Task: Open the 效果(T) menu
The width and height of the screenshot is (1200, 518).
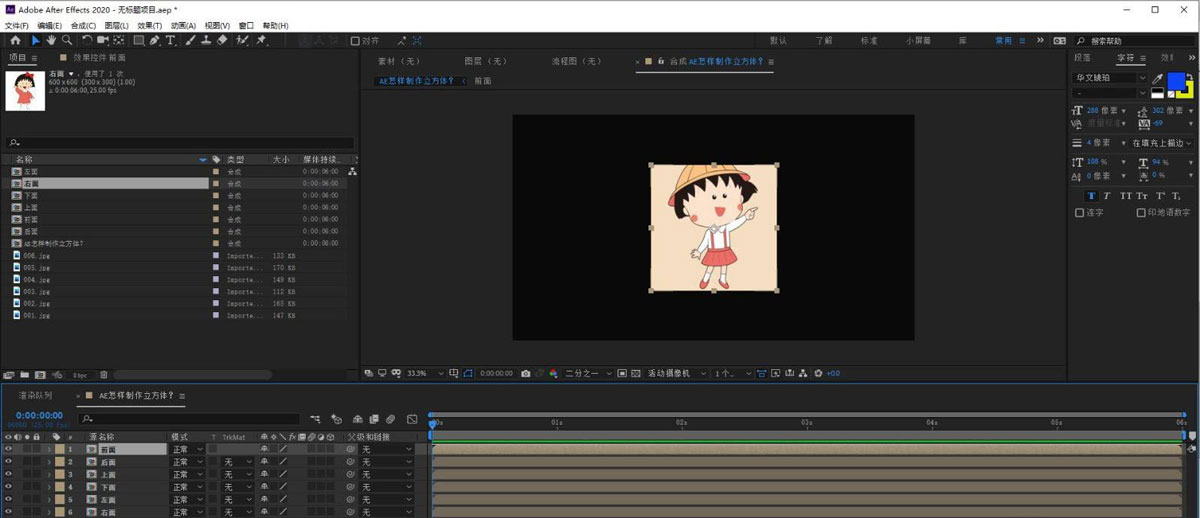Action: [x=150, y=25]
